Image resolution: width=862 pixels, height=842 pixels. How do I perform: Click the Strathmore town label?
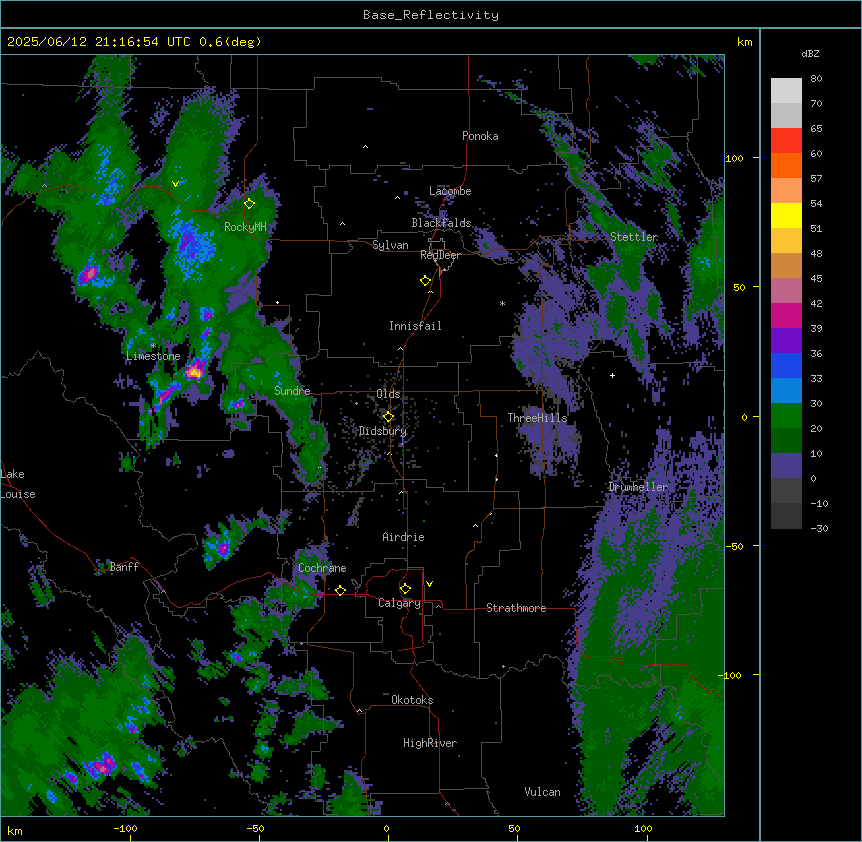(x=516, y=608)
